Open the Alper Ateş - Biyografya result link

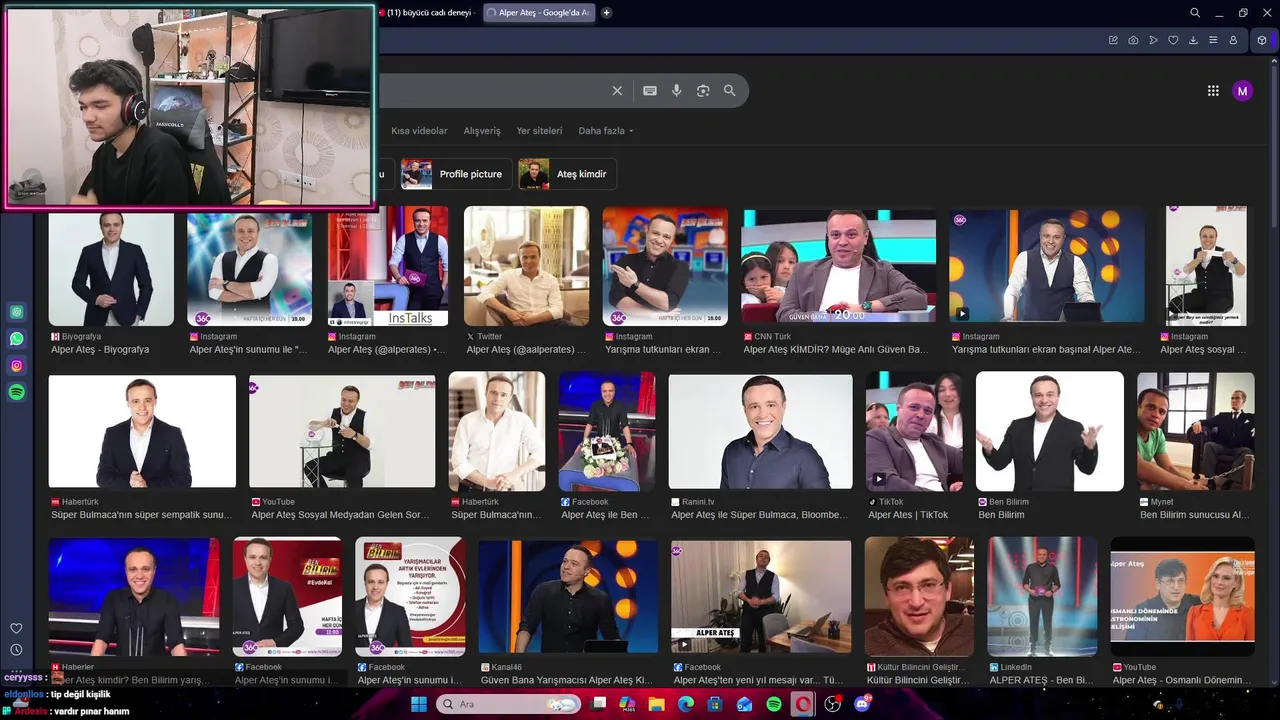tap(100, 350)
